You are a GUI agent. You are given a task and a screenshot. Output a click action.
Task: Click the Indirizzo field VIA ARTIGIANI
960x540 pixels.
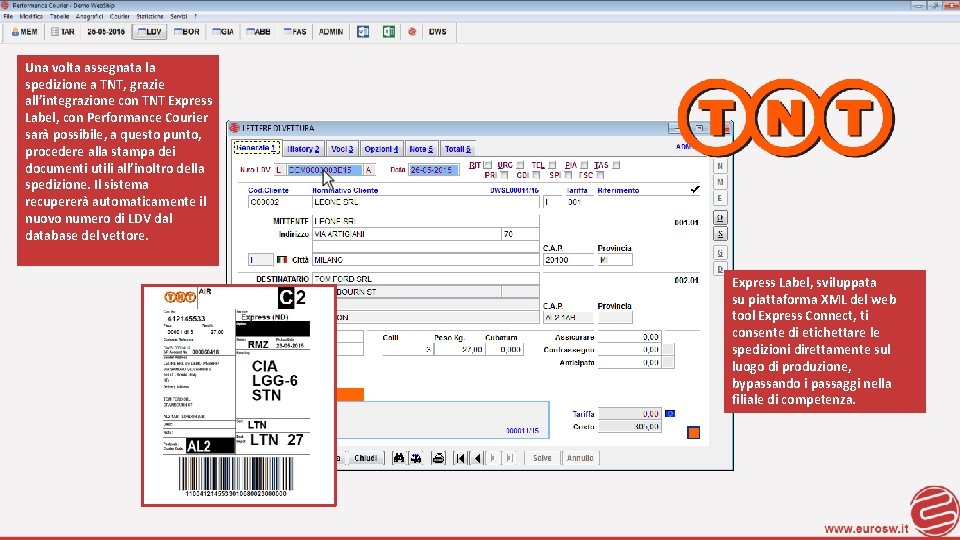tap(407, 234)
